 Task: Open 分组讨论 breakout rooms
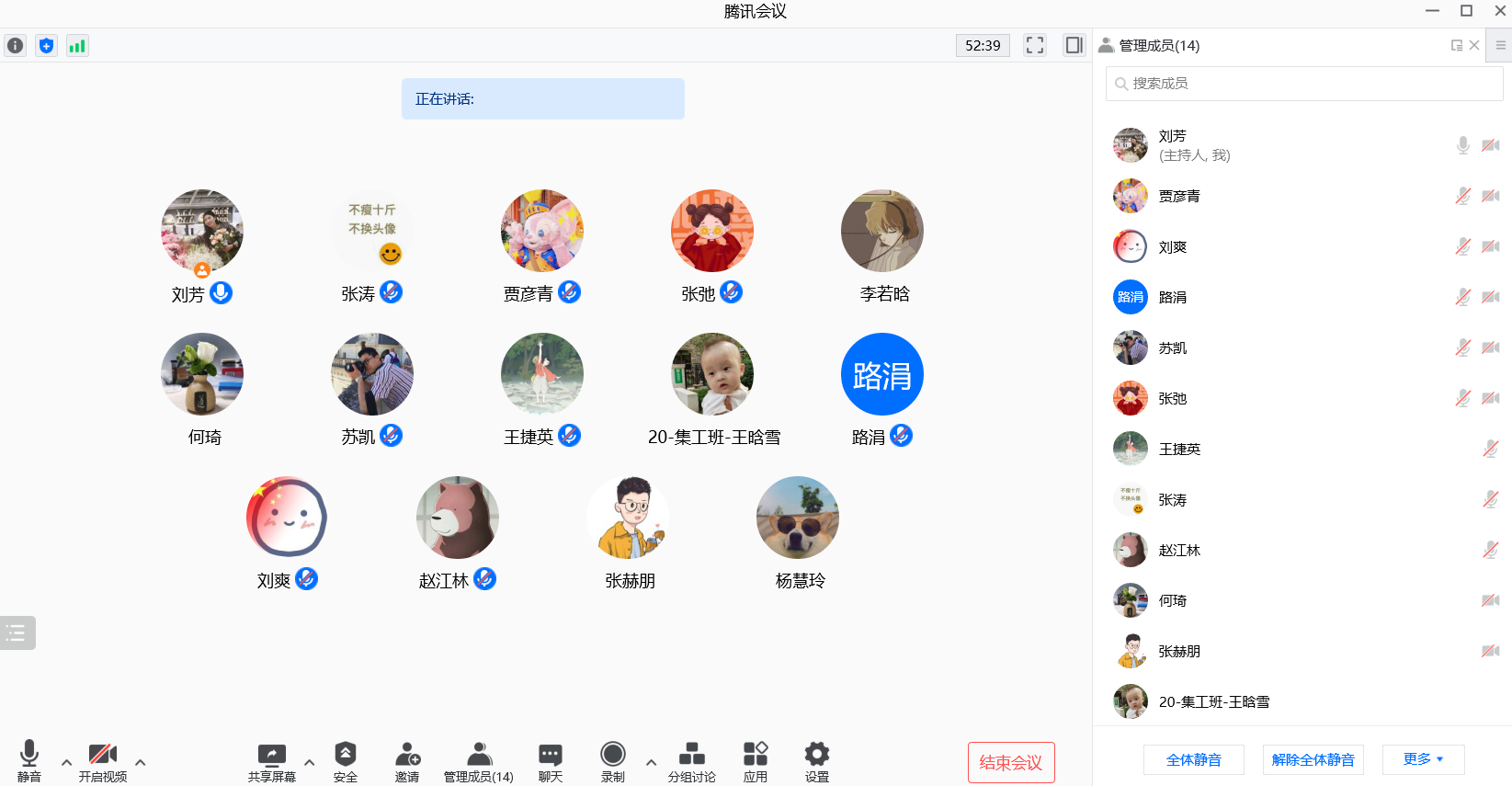click(x=692, y=761)
